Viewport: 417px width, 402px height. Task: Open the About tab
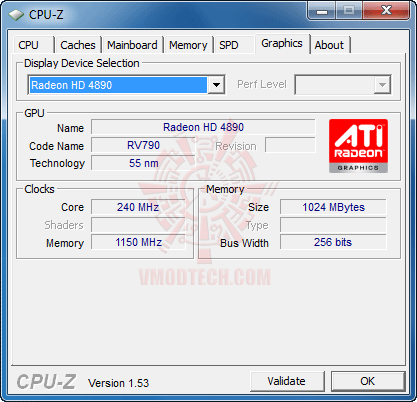click(x=330, y=45)
